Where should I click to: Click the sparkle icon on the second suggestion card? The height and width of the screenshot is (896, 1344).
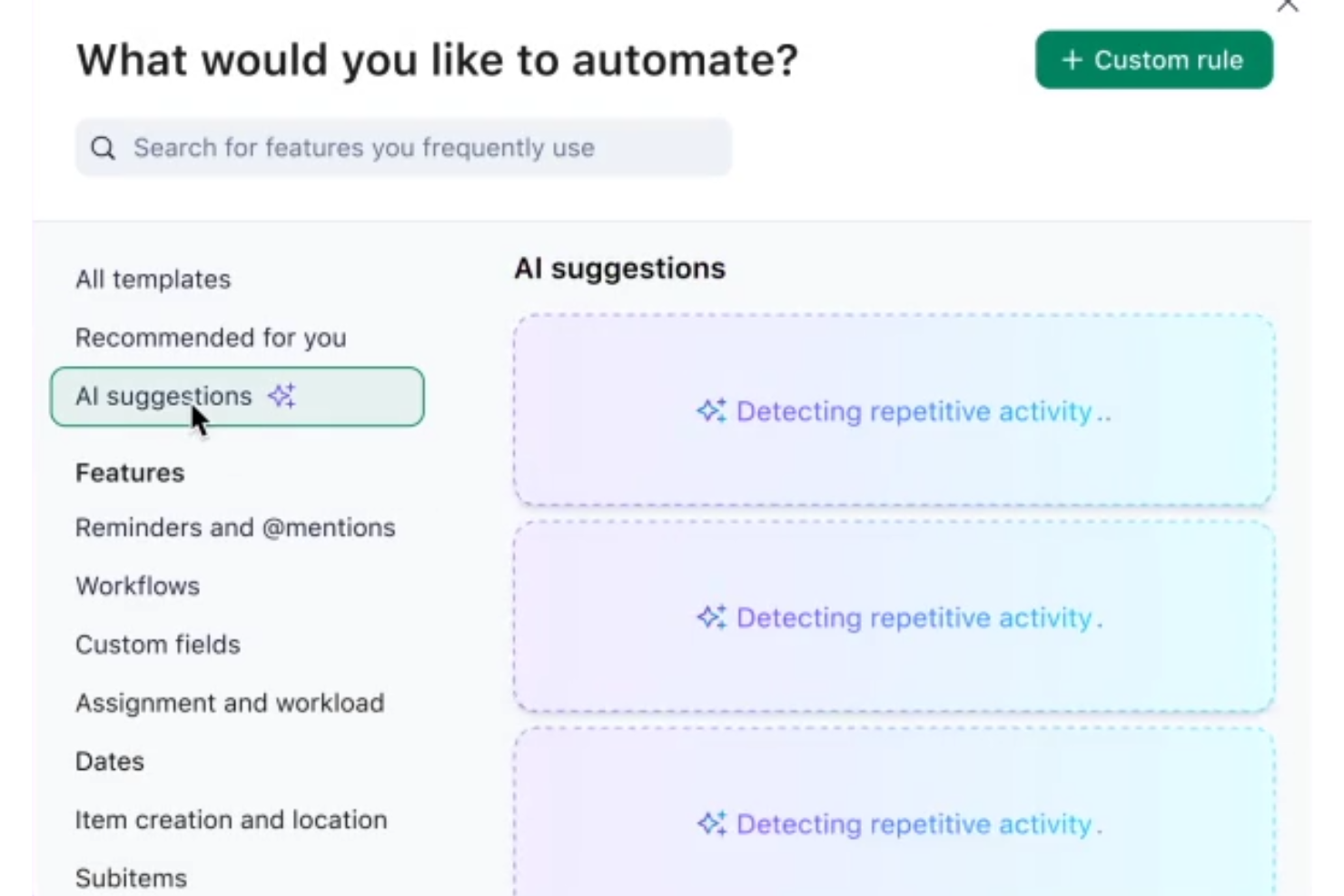tap(712, 617)
